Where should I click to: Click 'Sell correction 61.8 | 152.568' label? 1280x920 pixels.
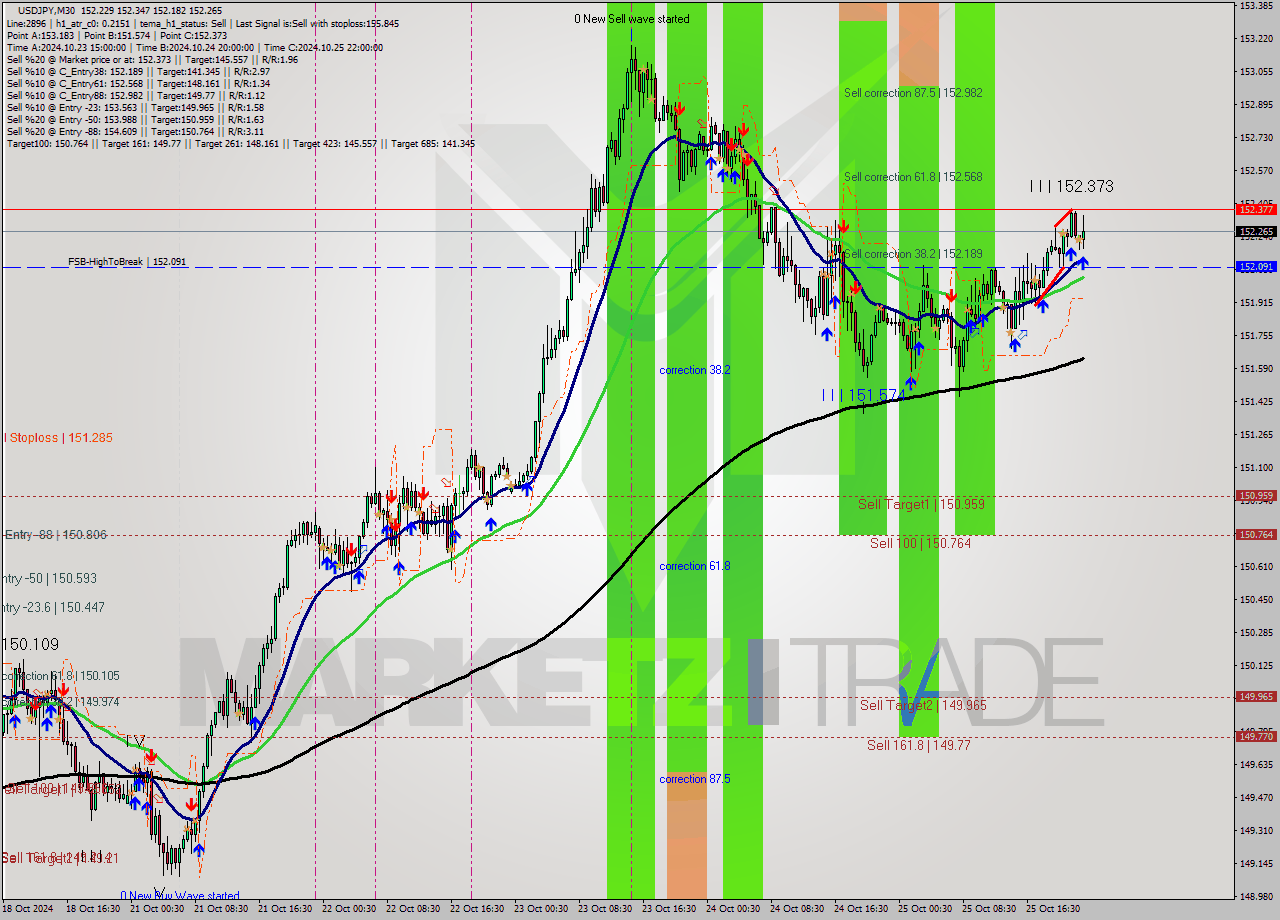pos(913,176)
